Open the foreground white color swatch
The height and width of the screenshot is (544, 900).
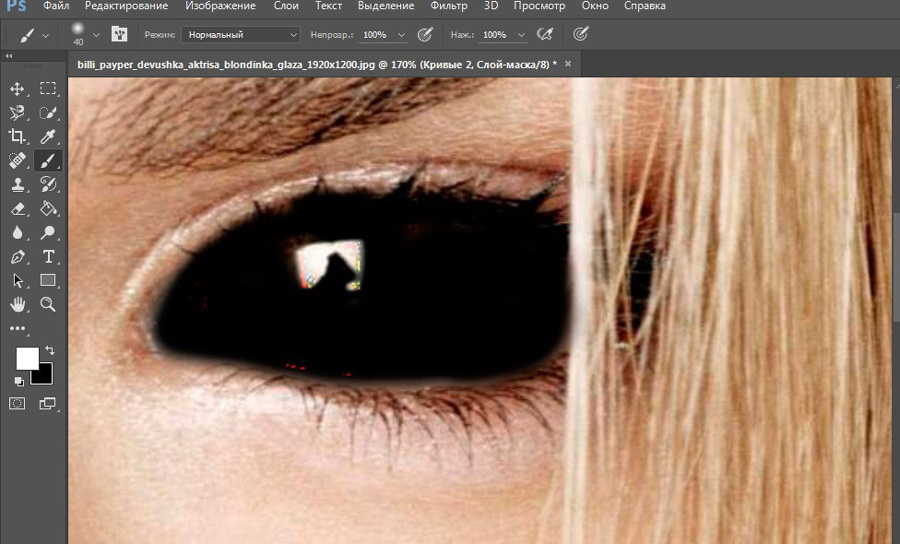[x=26, y=359]
